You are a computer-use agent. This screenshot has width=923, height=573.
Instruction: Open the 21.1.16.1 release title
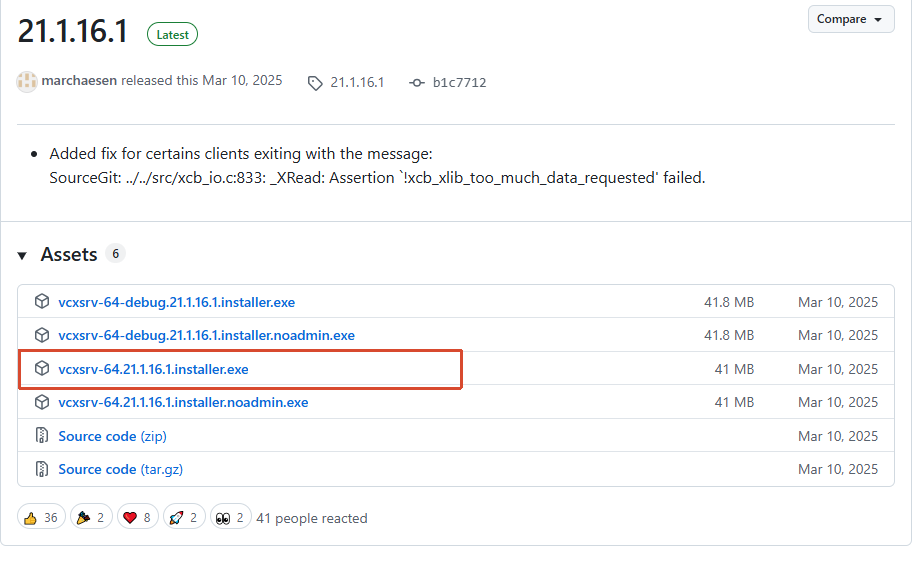point(72,31)
